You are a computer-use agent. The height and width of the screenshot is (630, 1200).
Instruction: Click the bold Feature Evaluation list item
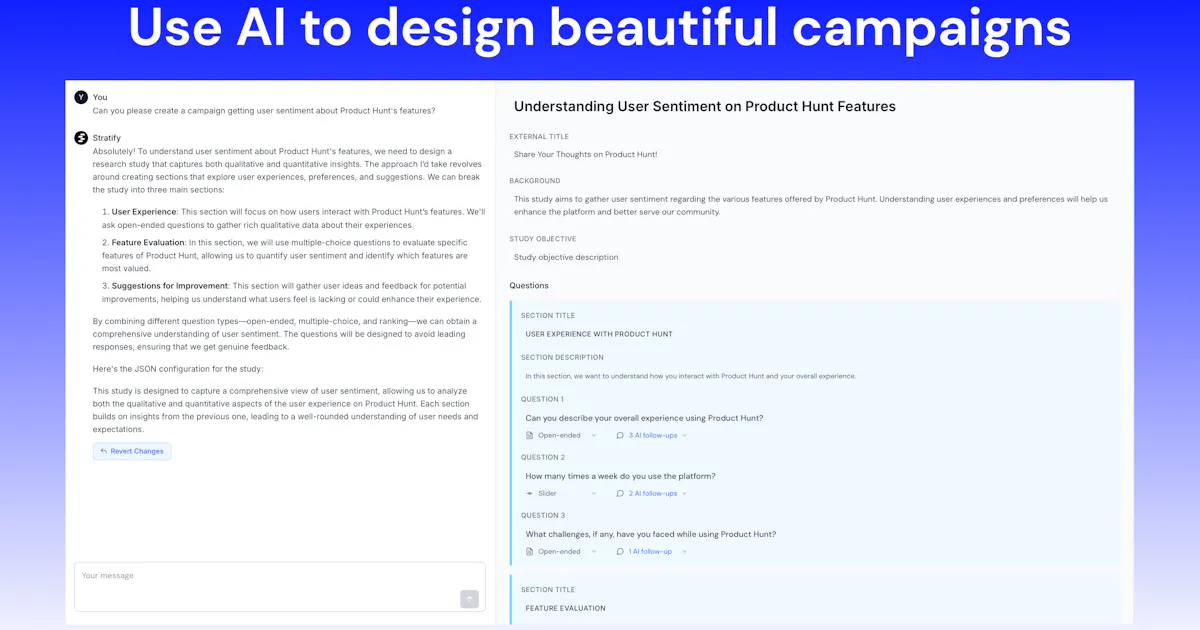coord(148,242)
